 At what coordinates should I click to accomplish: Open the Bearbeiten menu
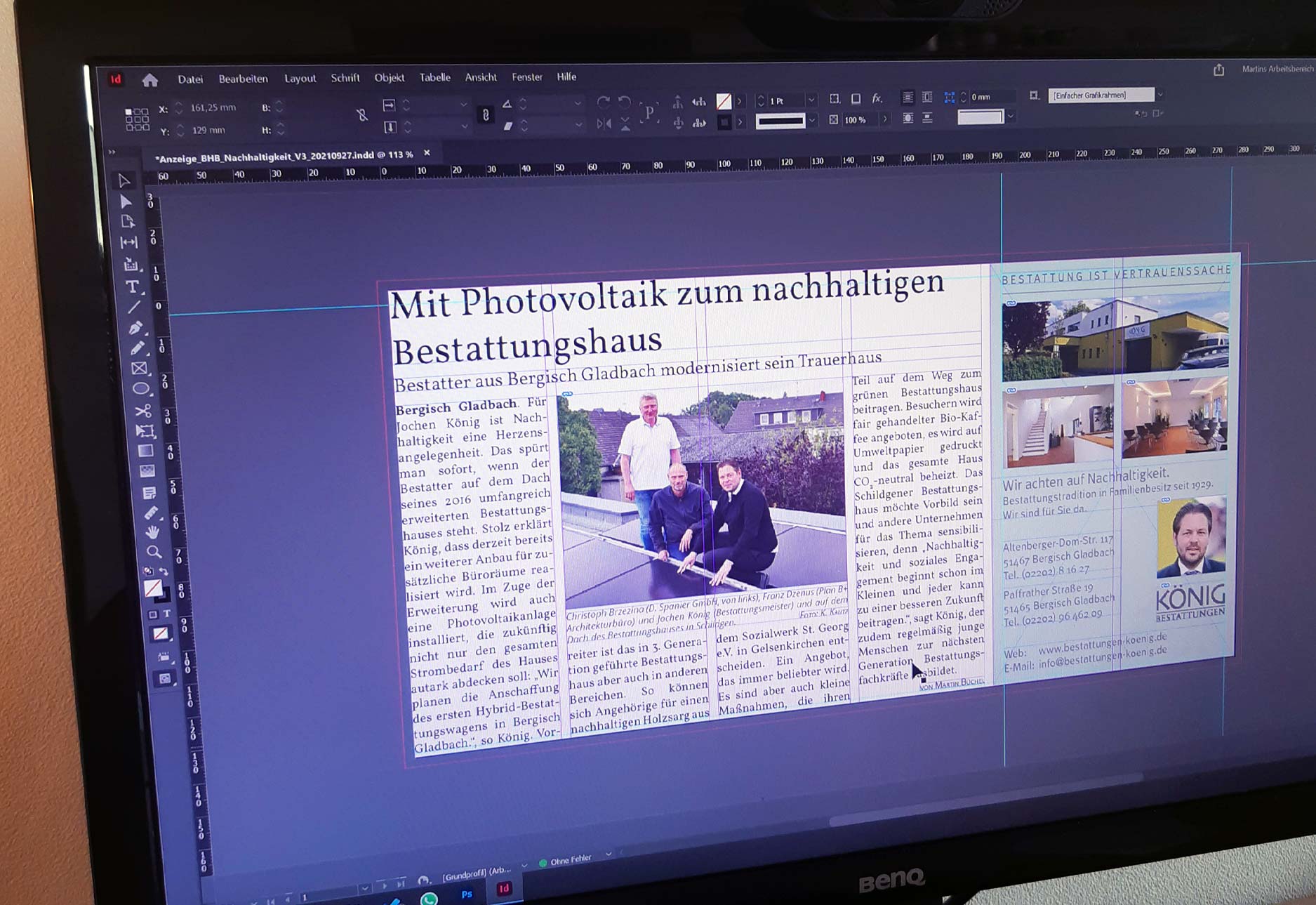243,79
